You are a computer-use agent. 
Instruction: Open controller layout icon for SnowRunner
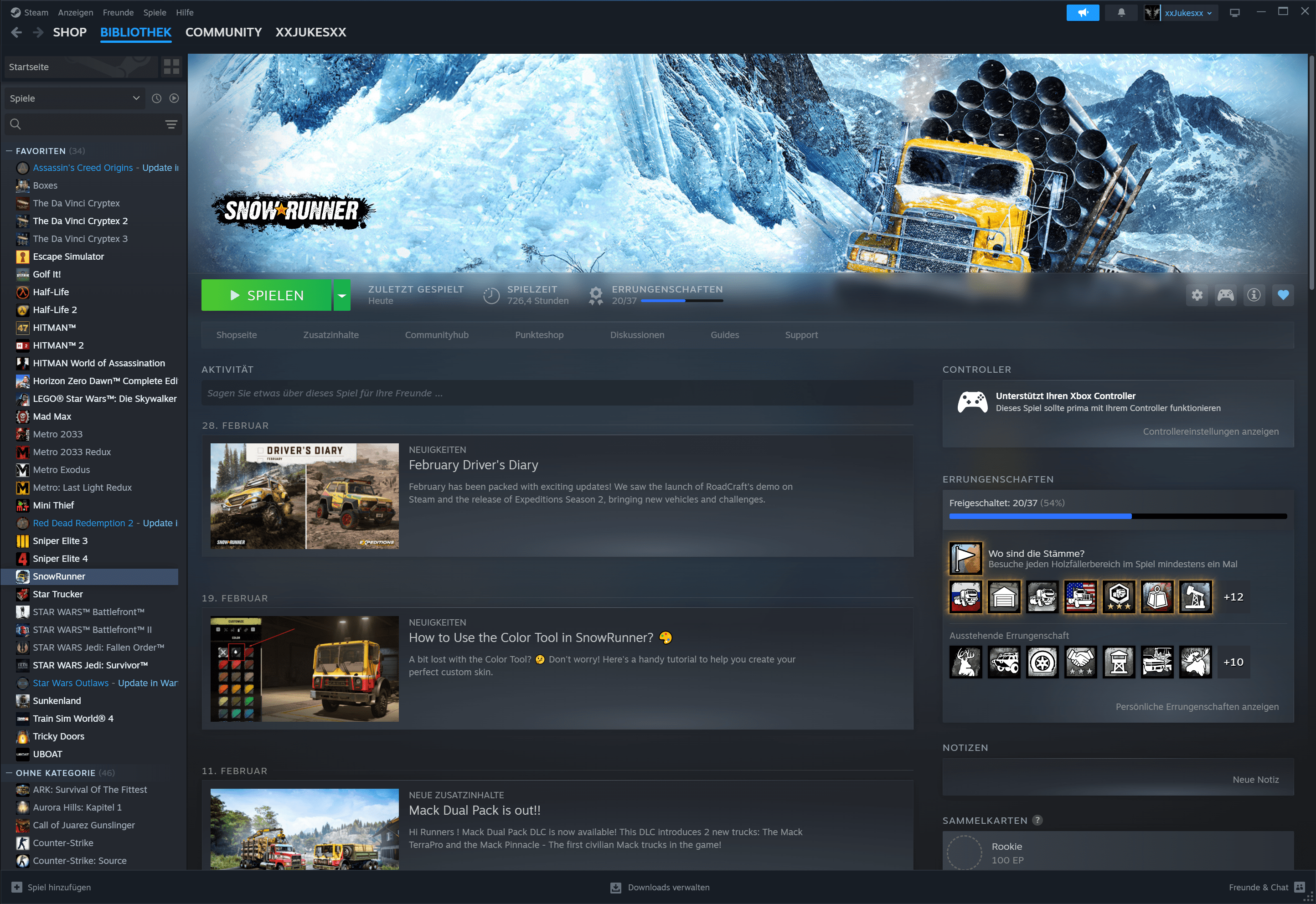click(x=1225, y=294)
